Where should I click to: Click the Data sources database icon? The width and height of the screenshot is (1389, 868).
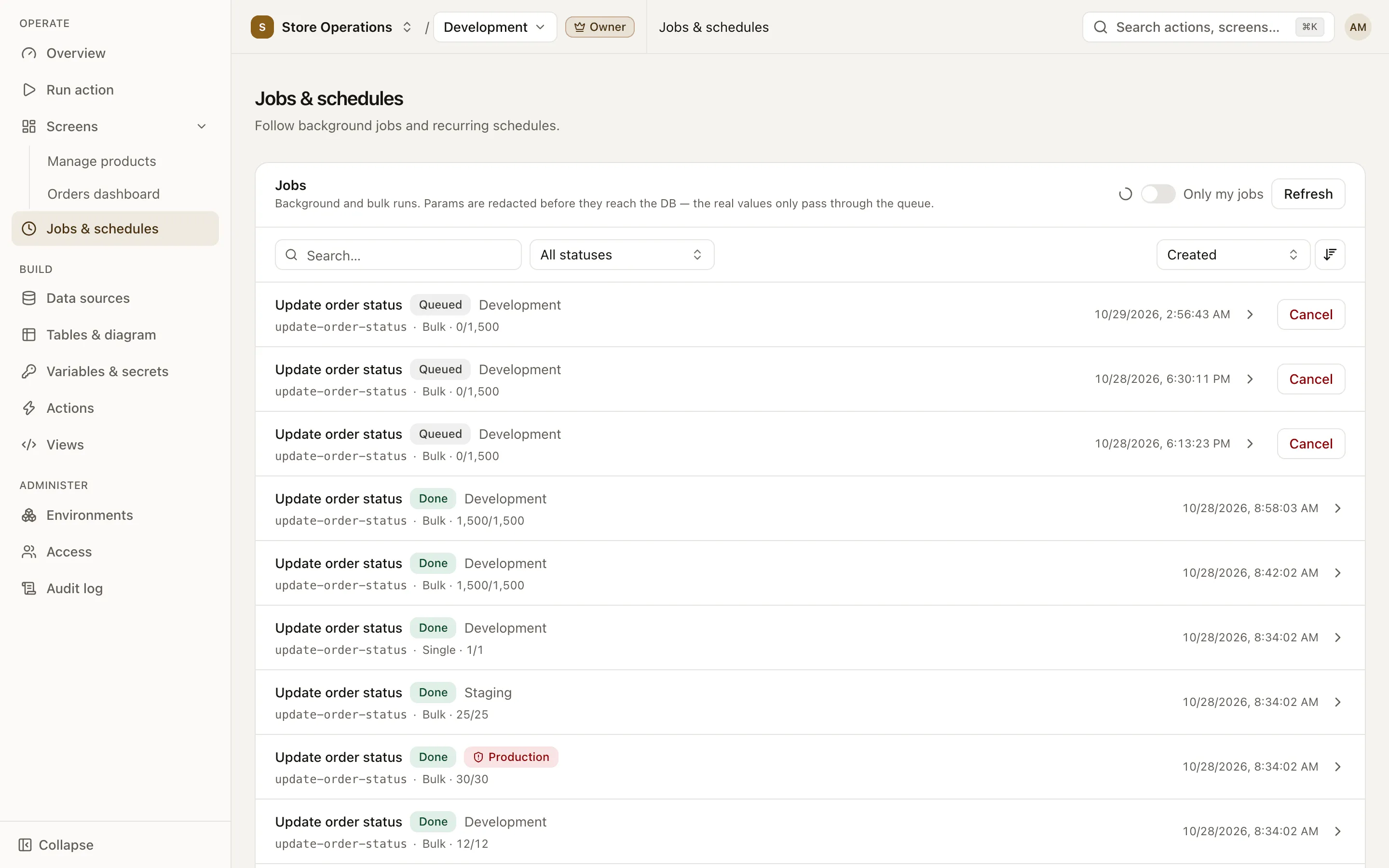point(29,298)
